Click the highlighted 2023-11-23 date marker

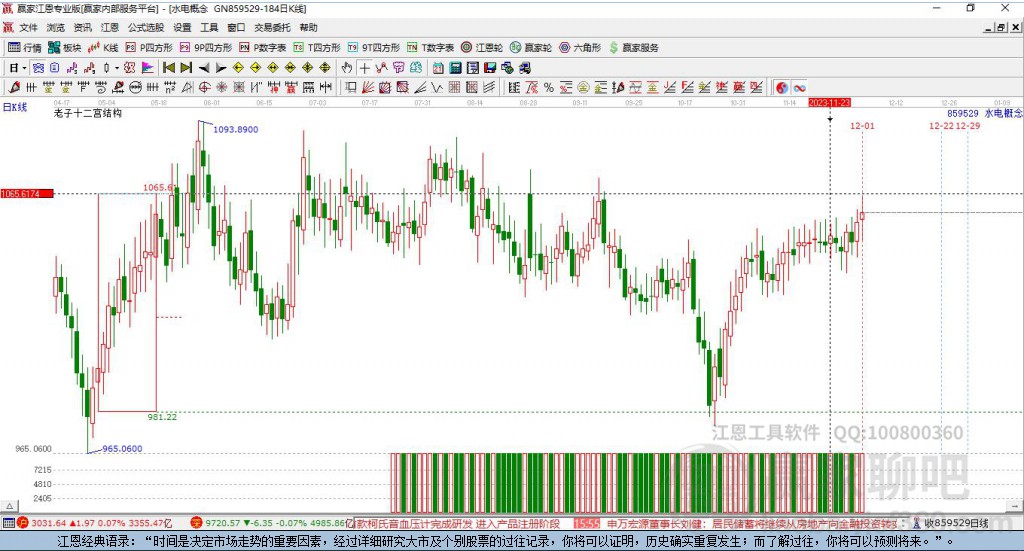[x=829, y=103]
